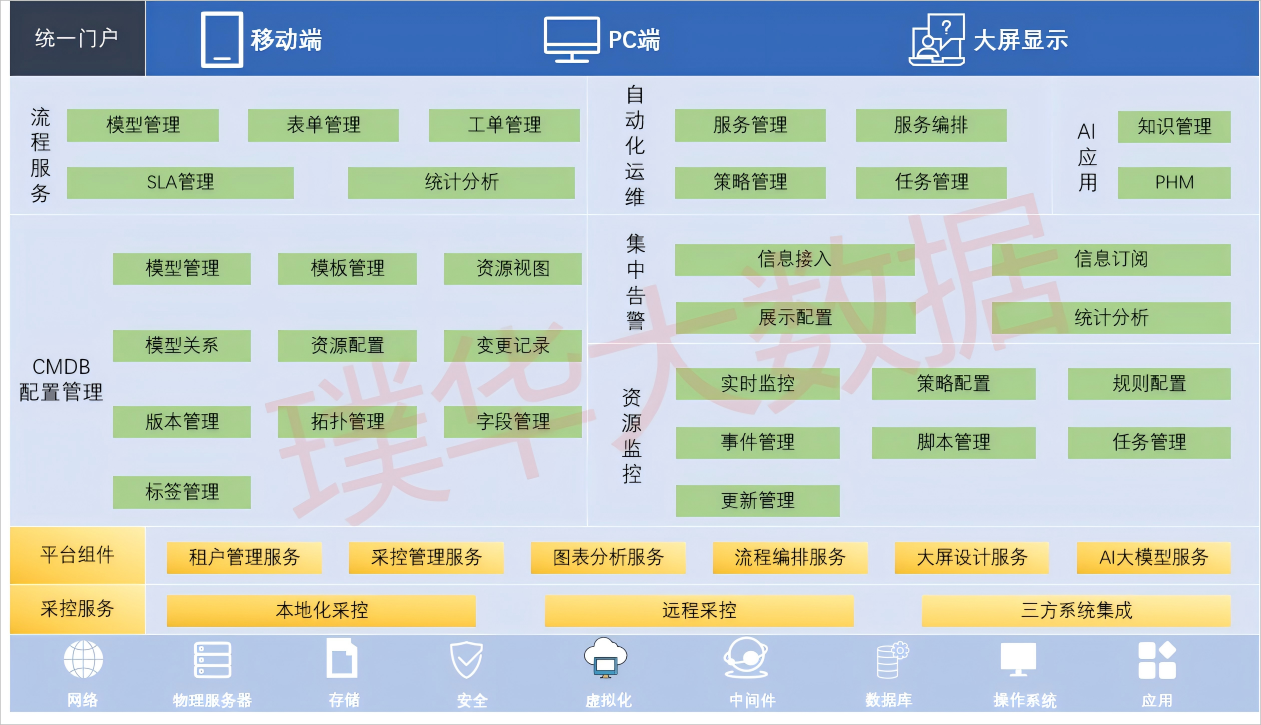Select the network globe icon
The height and width of the screenshot is (725, 1261).
tap(83, 660)
